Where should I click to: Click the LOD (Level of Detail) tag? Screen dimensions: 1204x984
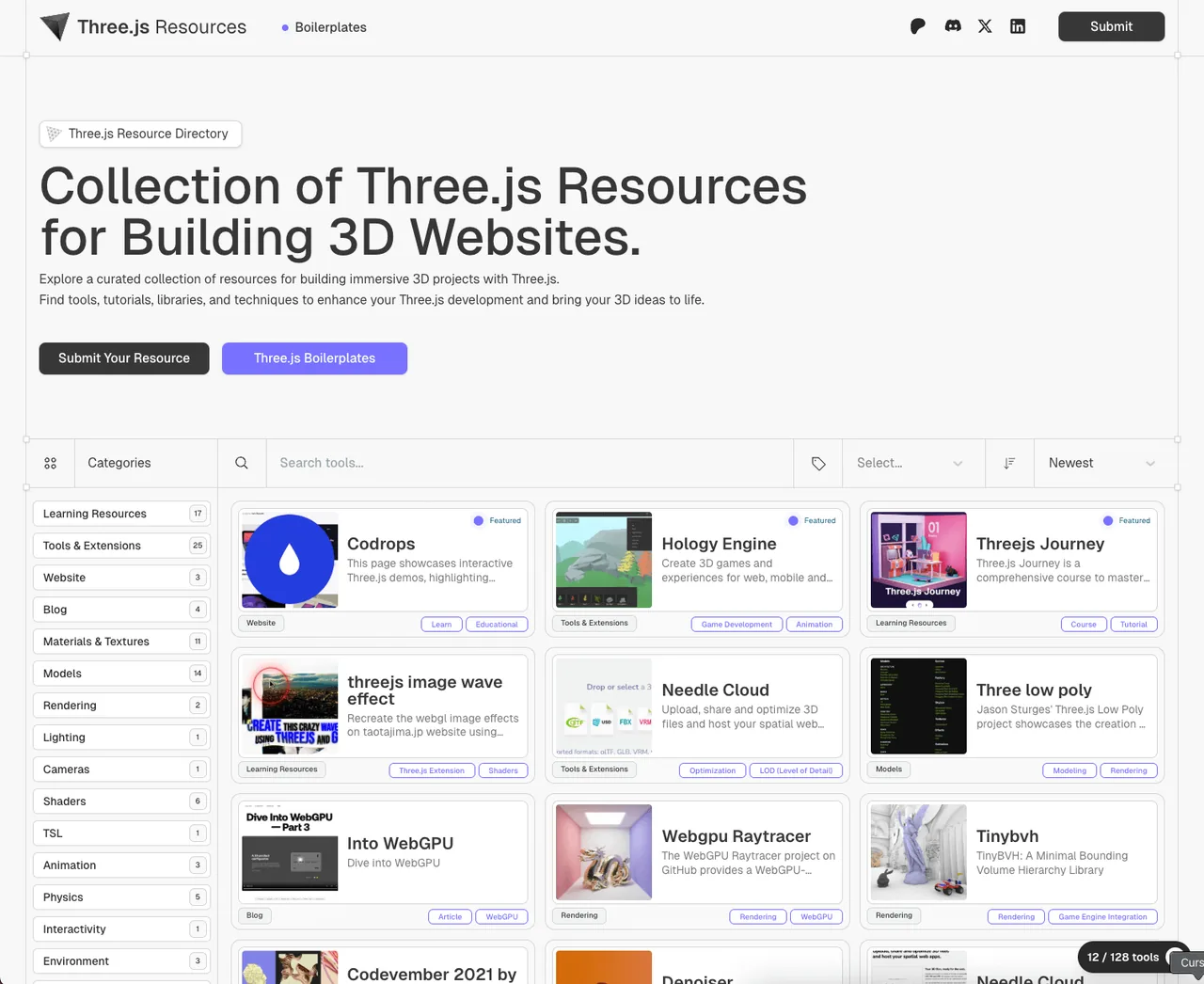796,770
